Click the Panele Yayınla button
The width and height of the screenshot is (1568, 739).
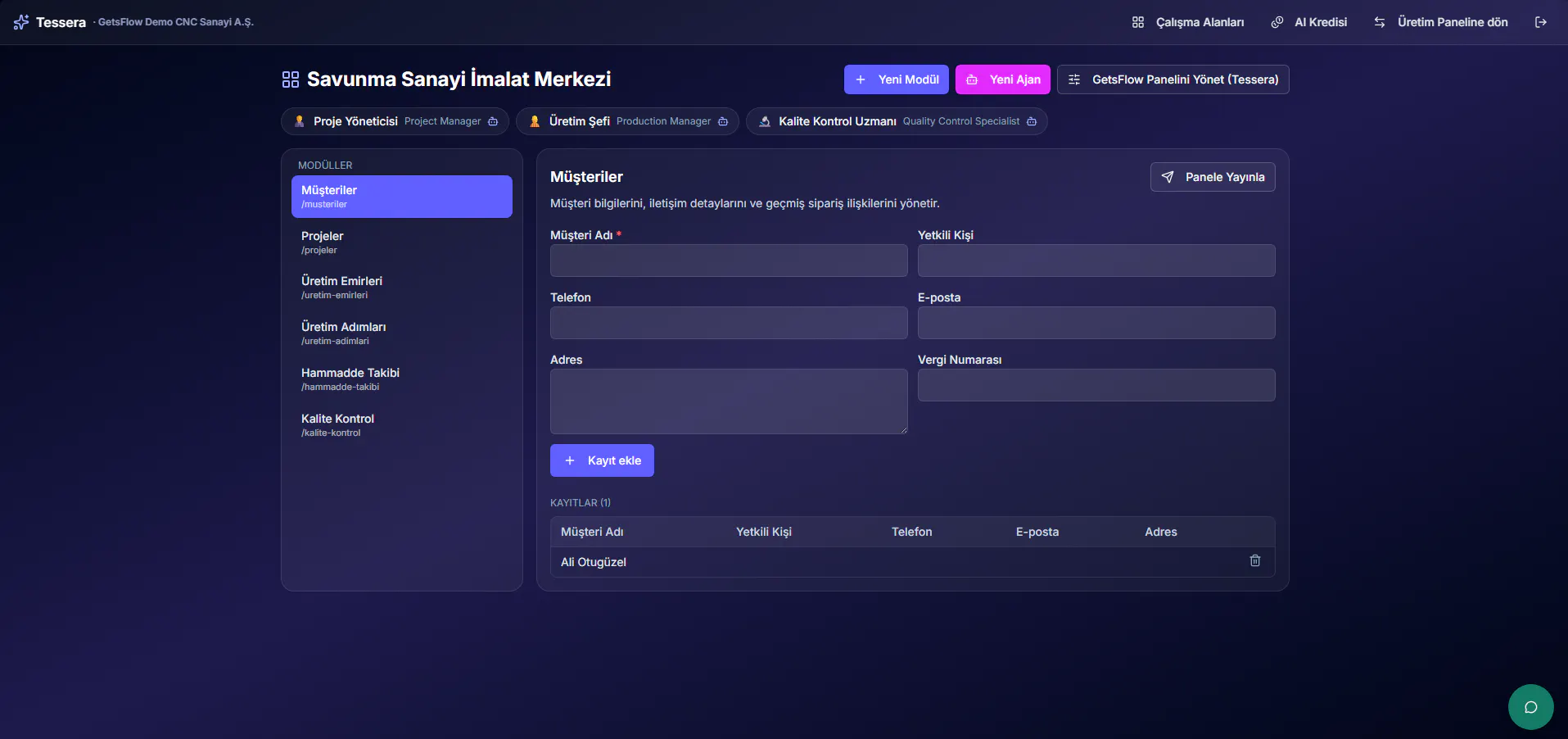[x=1213, y=177]
